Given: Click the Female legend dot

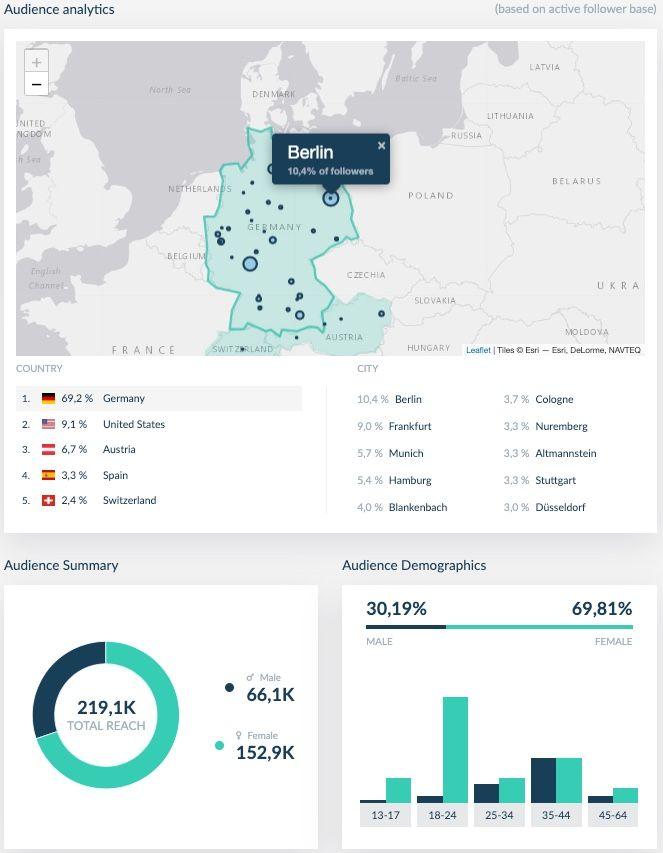Looking at the screenshot, I should pyautogui.click(x=220, y=745).
